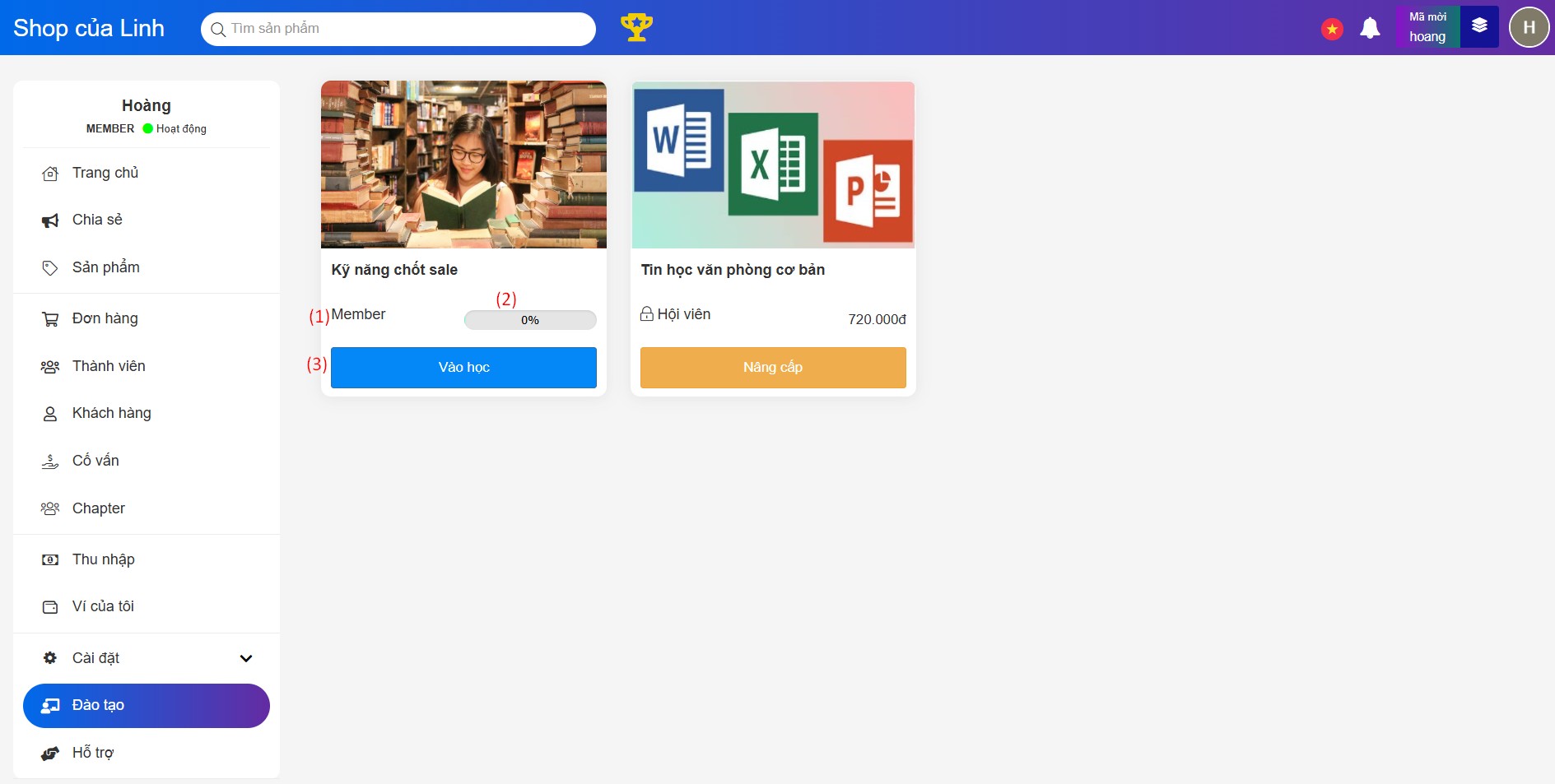The height and width of the screenshot is (784, 1555).
Task: Open the notification bell
Action: click(x=1370, y=29)
